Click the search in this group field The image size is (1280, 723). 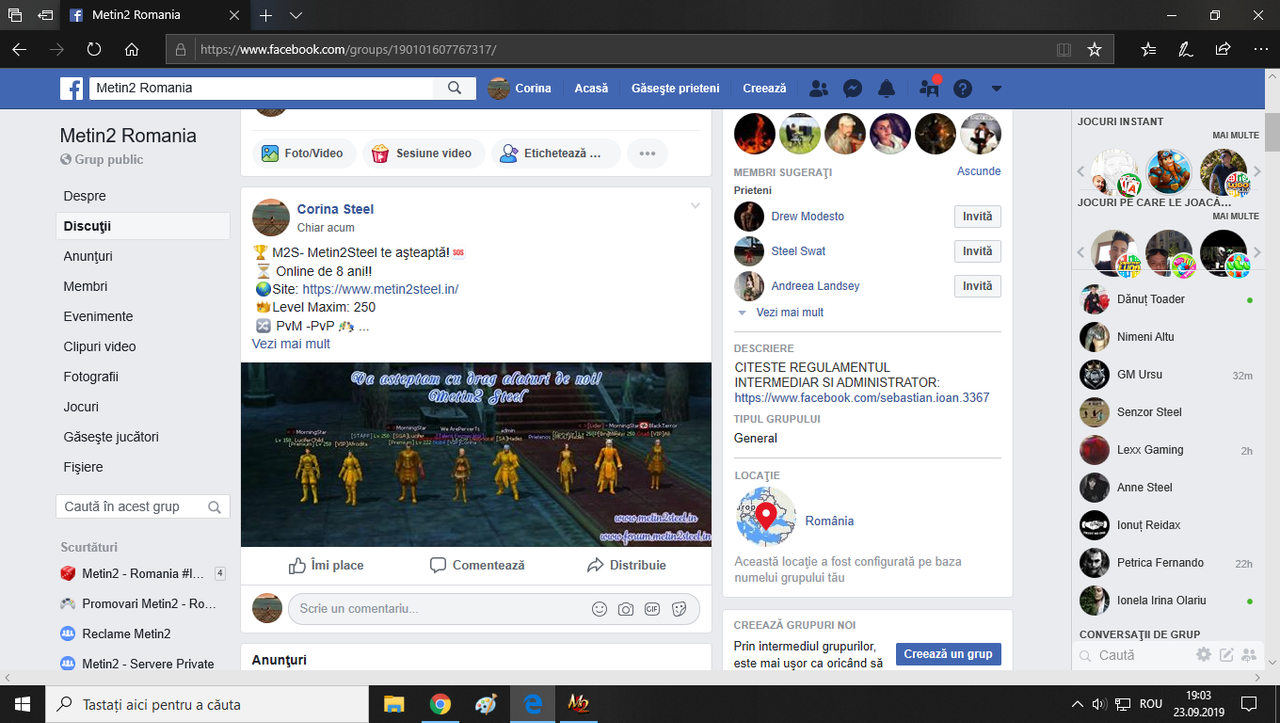(143, 507)
